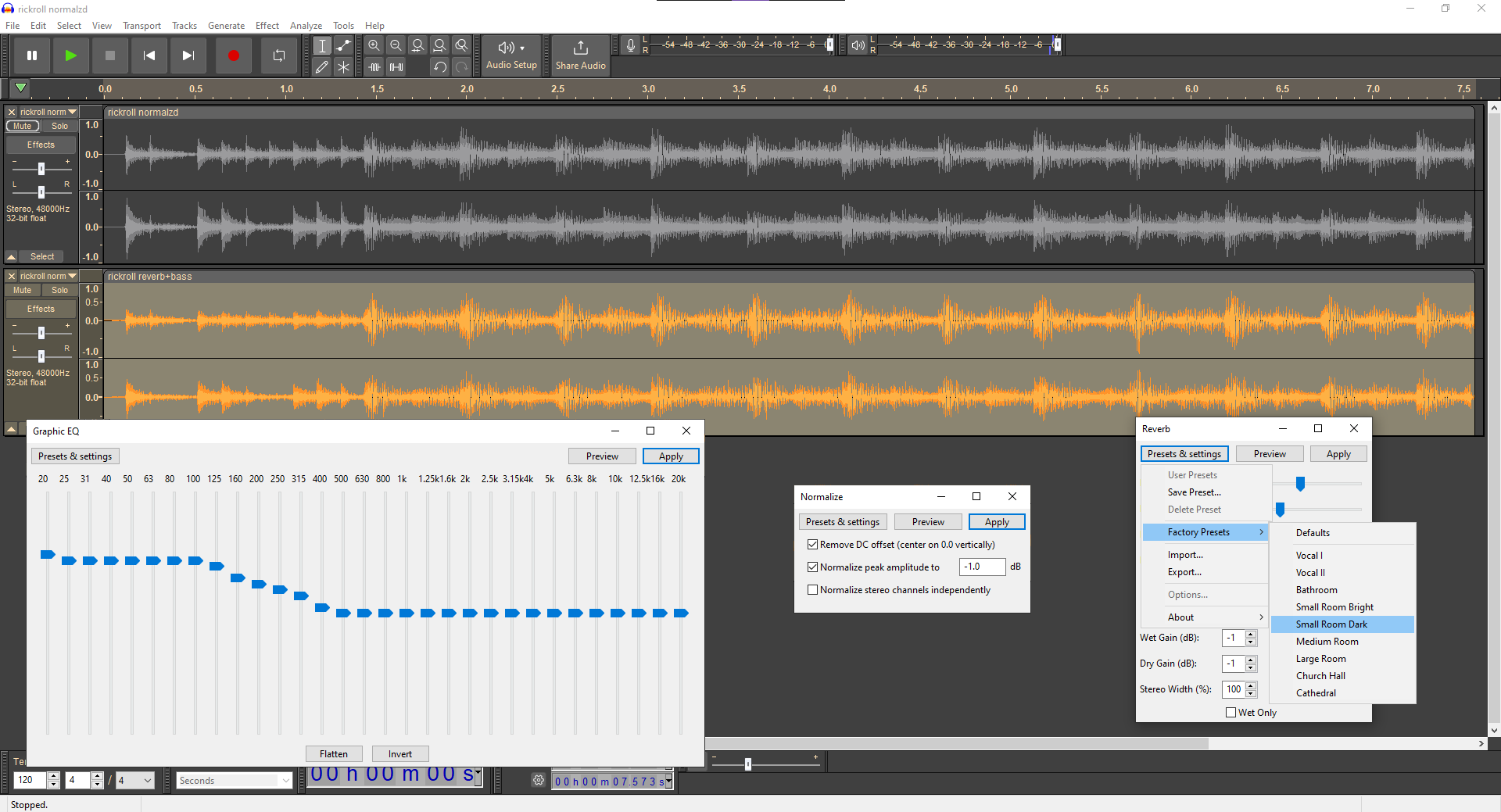1501x812 pixels.
Task: Open Normalize Presets & settings menu
Action: 843,522
